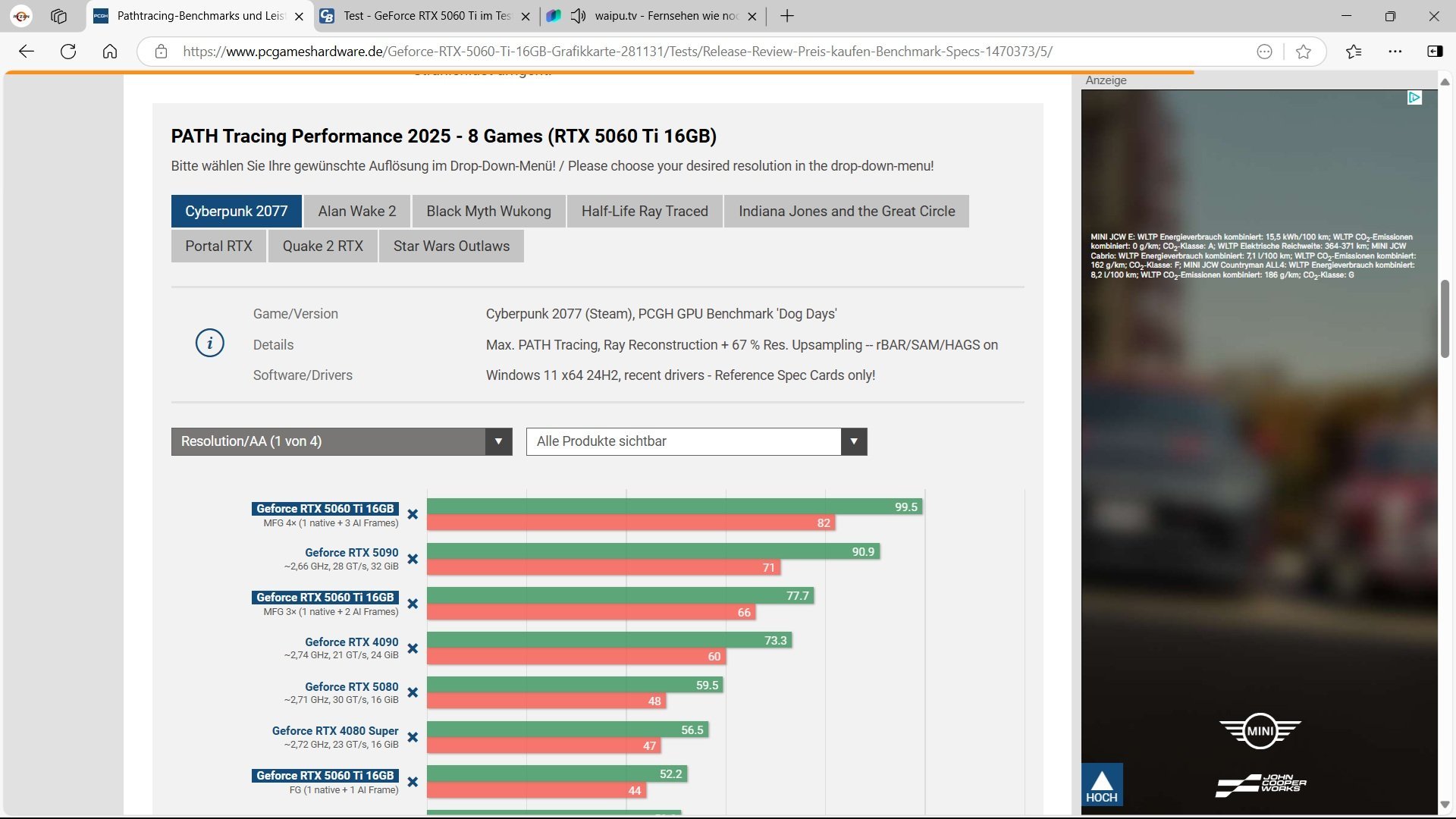Viewport: 1456px width, 819px height.
Task: Open the tab actions workspace icon
Action: pos(58,16)
